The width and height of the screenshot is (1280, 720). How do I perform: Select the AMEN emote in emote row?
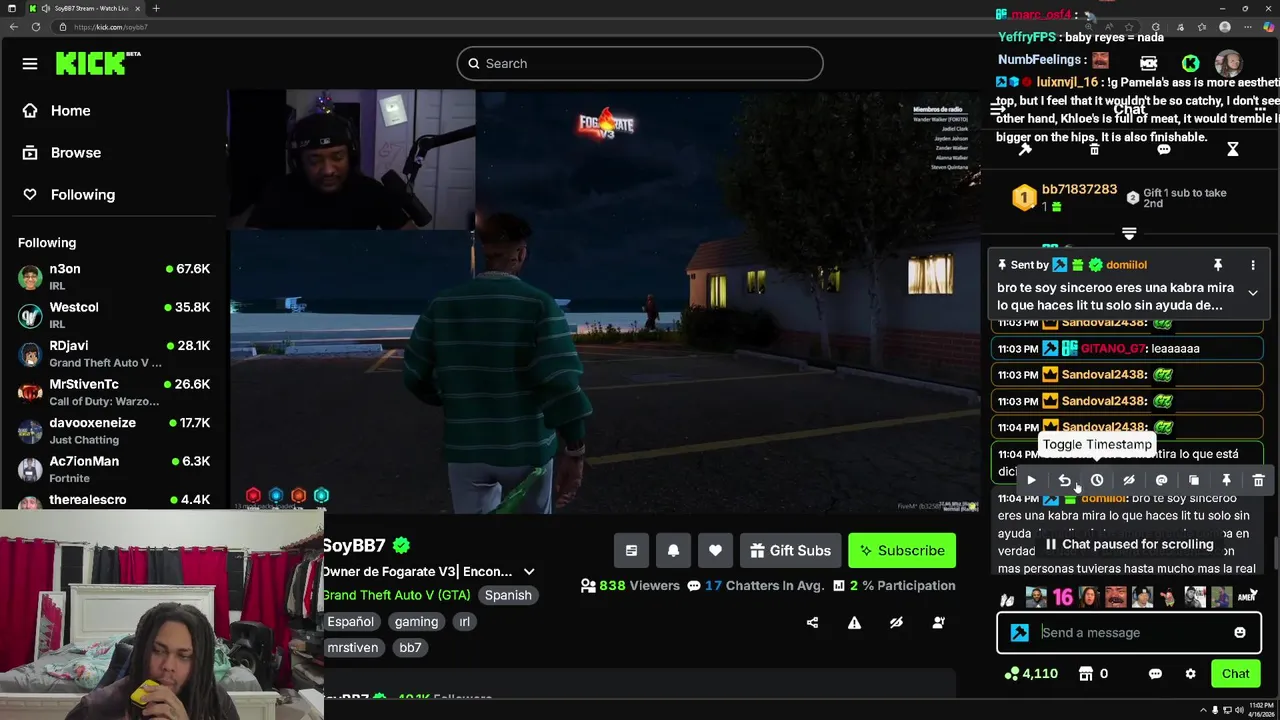[x=1247, y=598]
